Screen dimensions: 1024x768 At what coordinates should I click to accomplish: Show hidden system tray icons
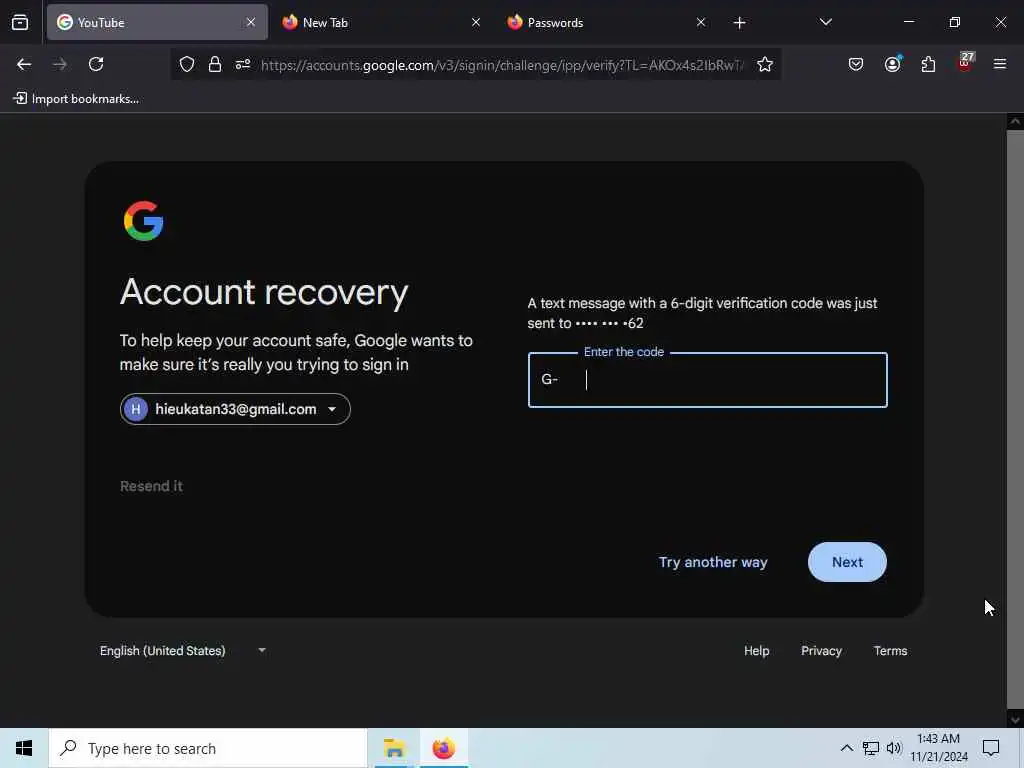(846, 748)
